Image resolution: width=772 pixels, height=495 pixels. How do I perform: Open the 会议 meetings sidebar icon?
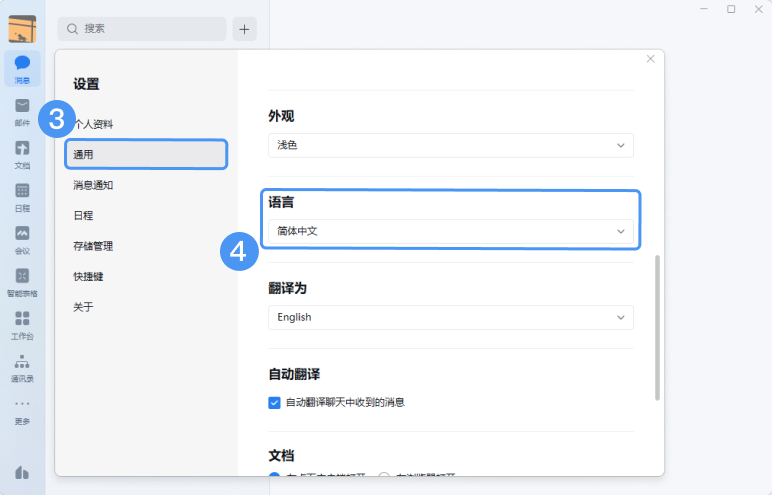22,238
